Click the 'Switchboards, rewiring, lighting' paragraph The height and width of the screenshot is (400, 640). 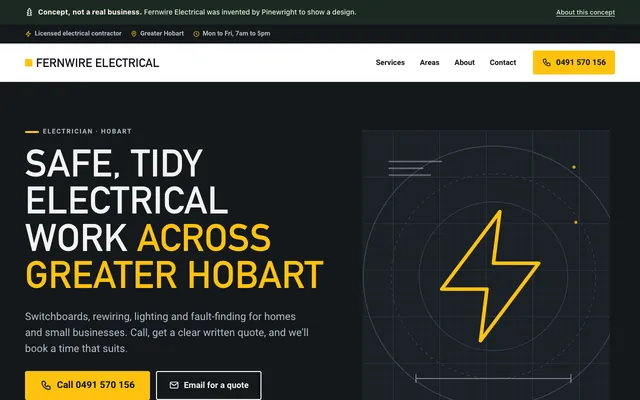pyautogui.click(x=167, y=332)
